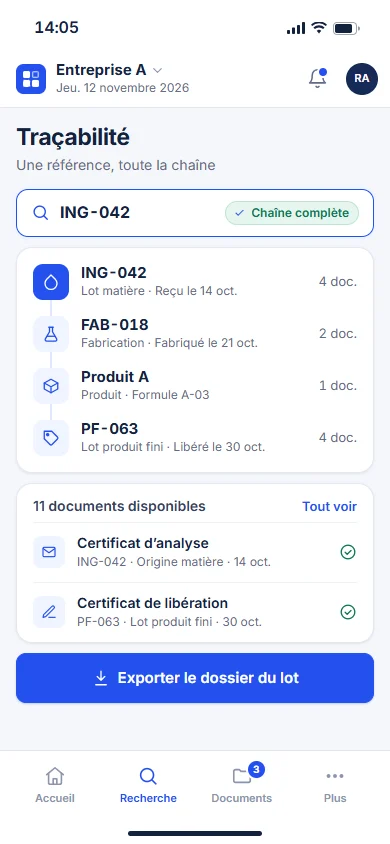This screenshot has width=390, height=844.
Task: Open the Produit A row title
Action: 115,377
